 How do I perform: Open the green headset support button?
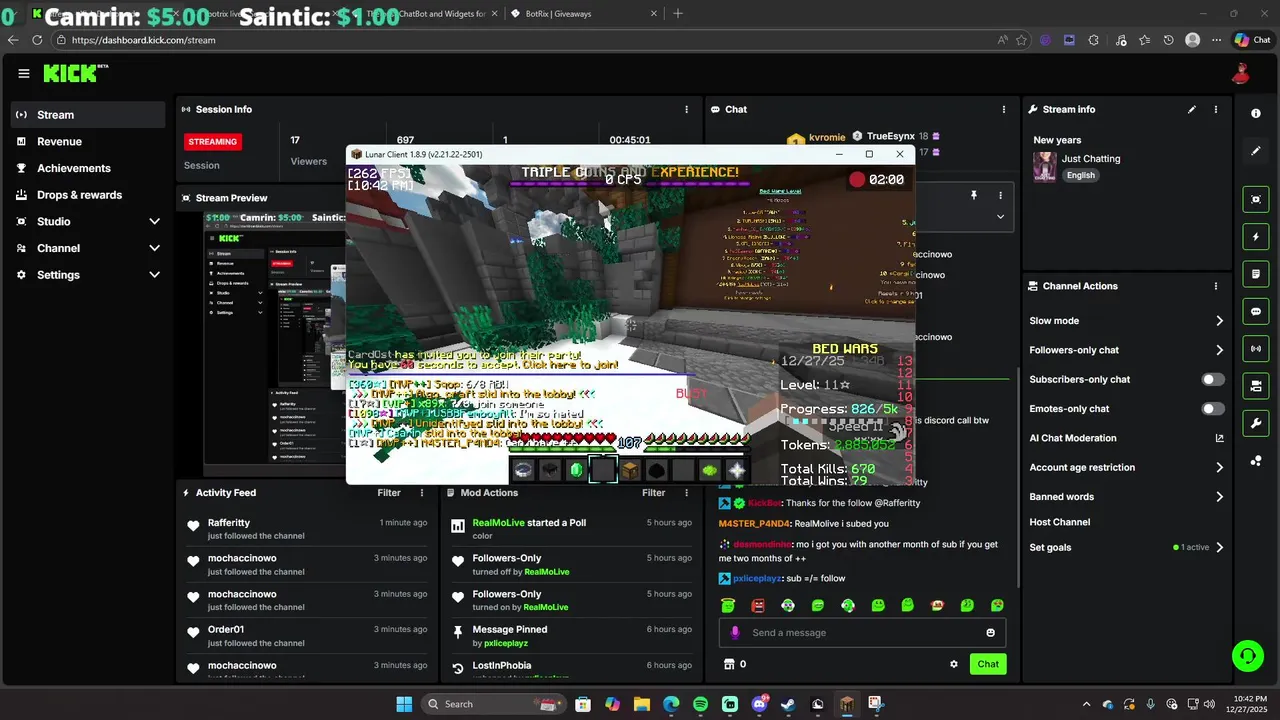pyautogui.click(x=1247, y=656)
